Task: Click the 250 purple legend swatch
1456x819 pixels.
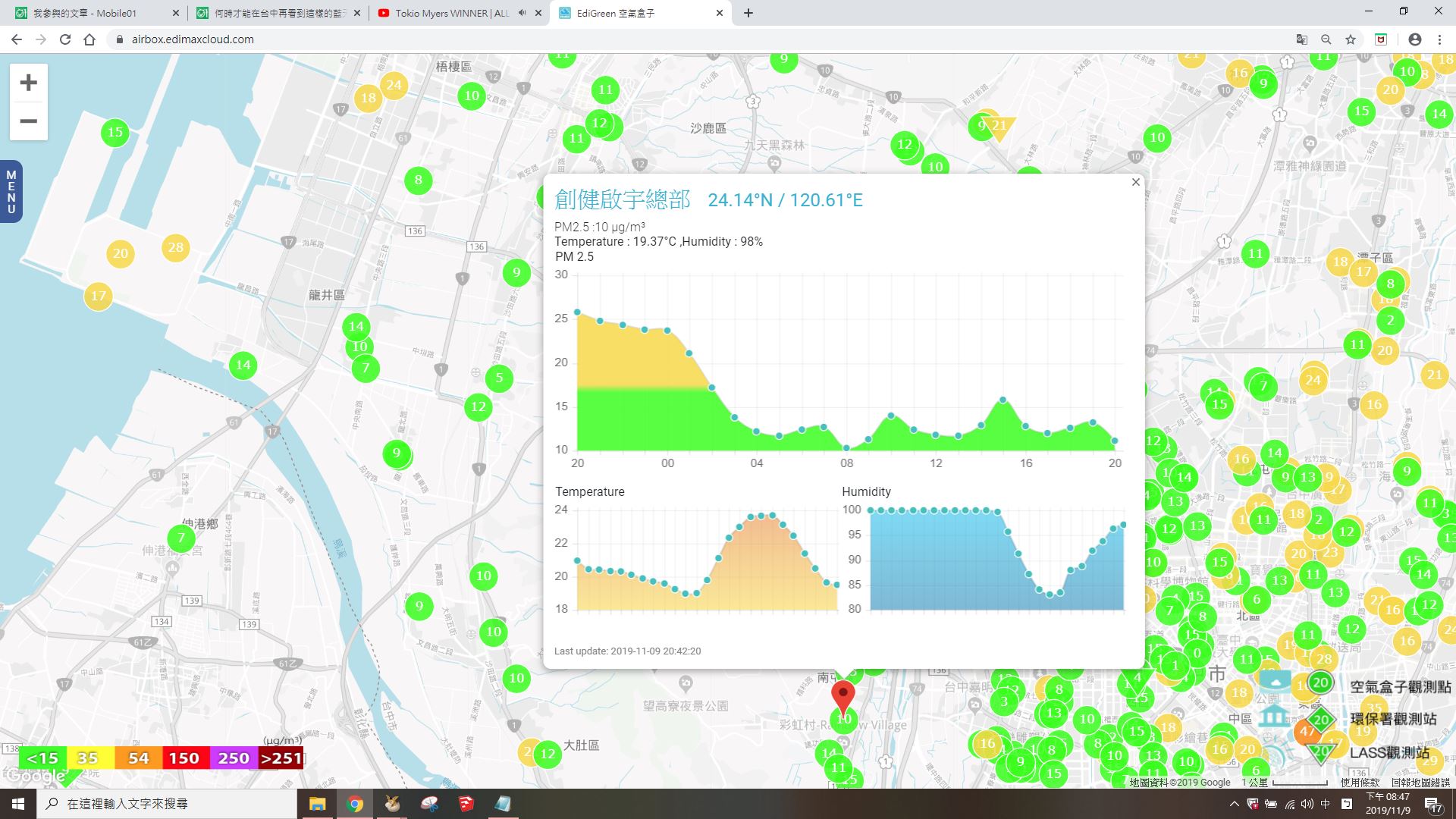Action: 234,758
